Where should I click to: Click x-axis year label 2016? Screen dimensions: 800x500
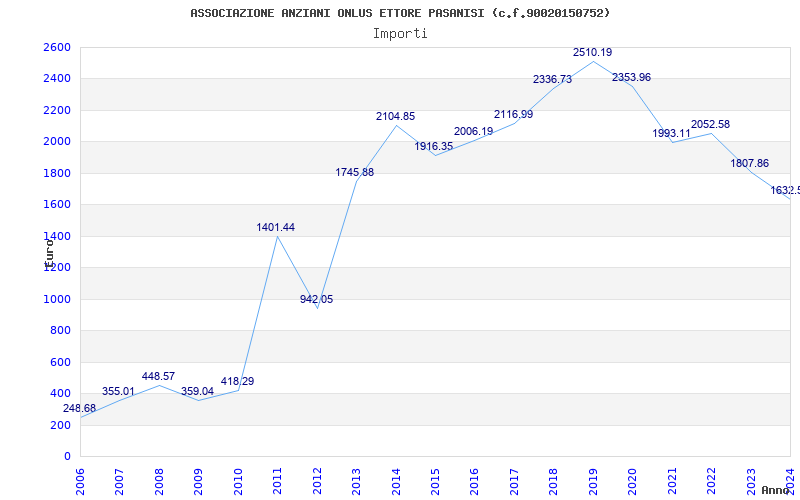pos(474,481)
